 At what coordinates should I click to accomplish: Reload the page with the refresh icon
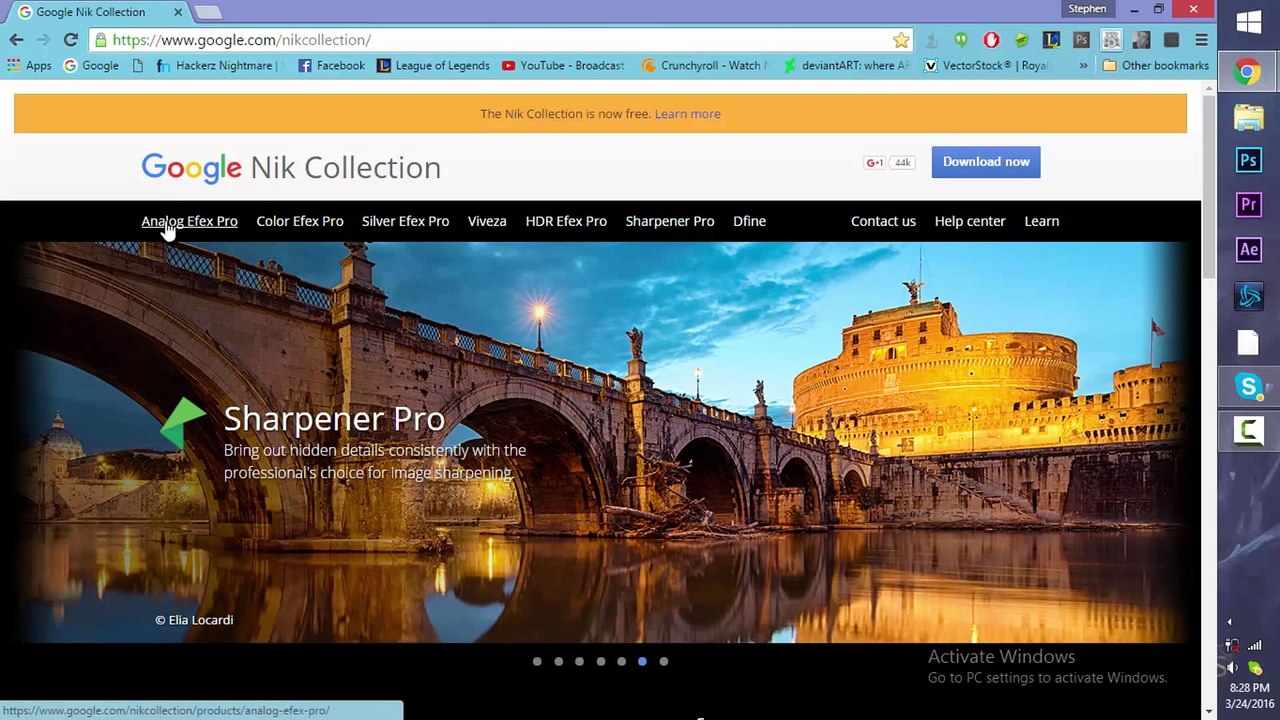tap(70, 40)
